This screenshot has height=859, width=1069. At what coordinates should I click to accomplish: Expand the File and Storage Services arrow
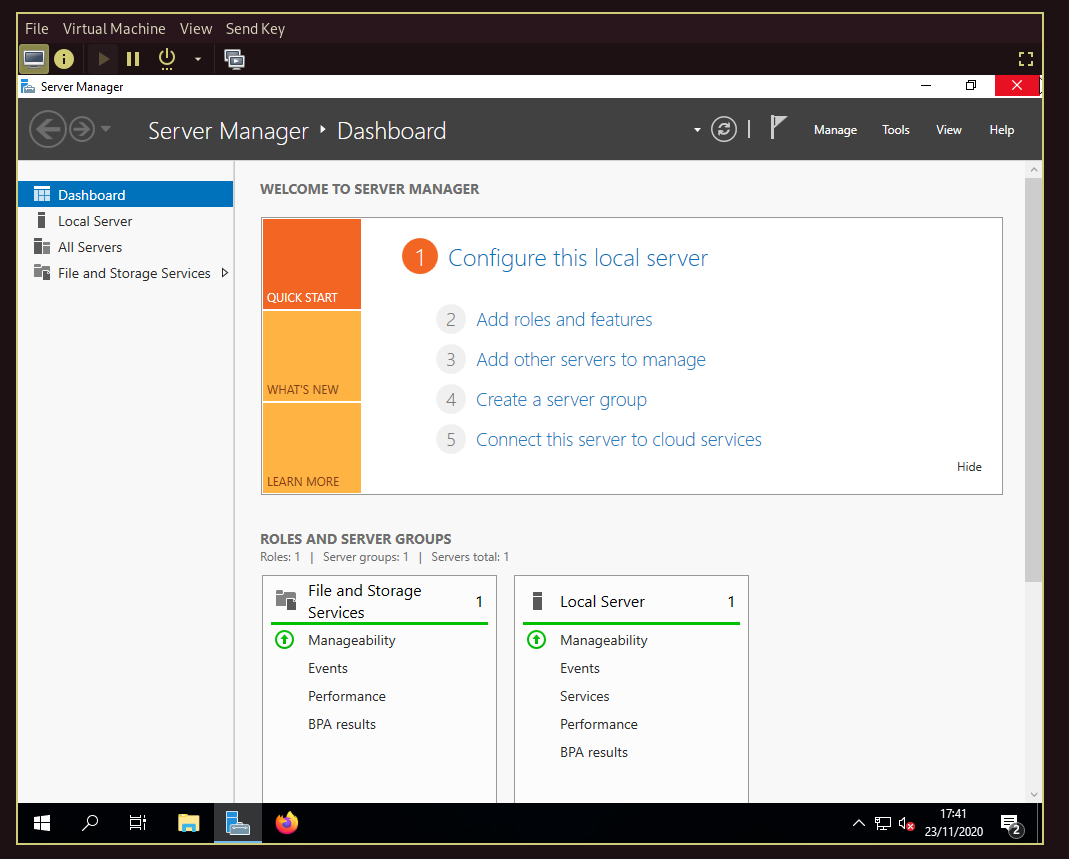[224, 273]
